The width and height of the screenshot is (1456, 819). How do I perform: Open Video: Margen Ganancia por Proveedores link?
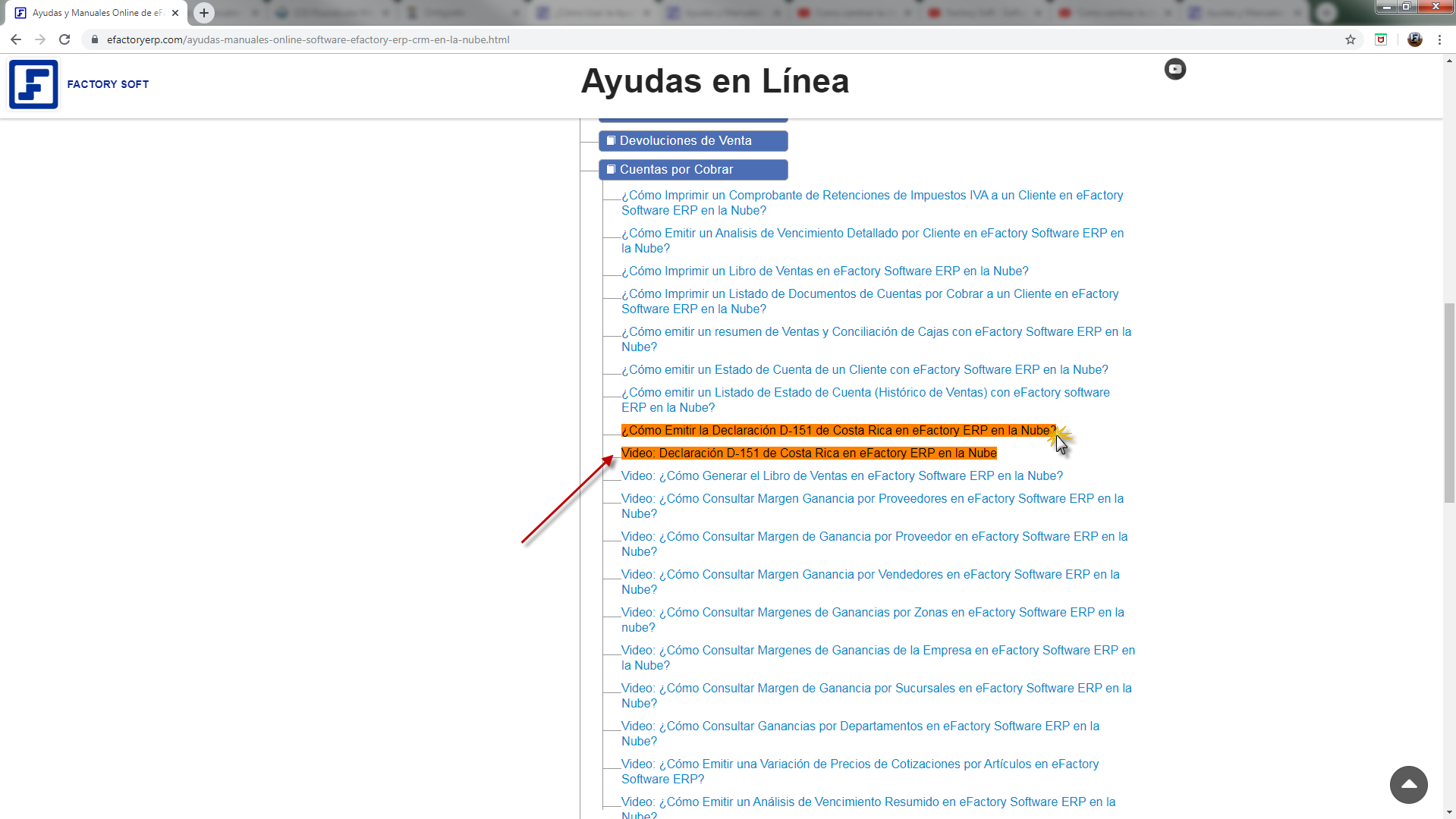point(873,507)
